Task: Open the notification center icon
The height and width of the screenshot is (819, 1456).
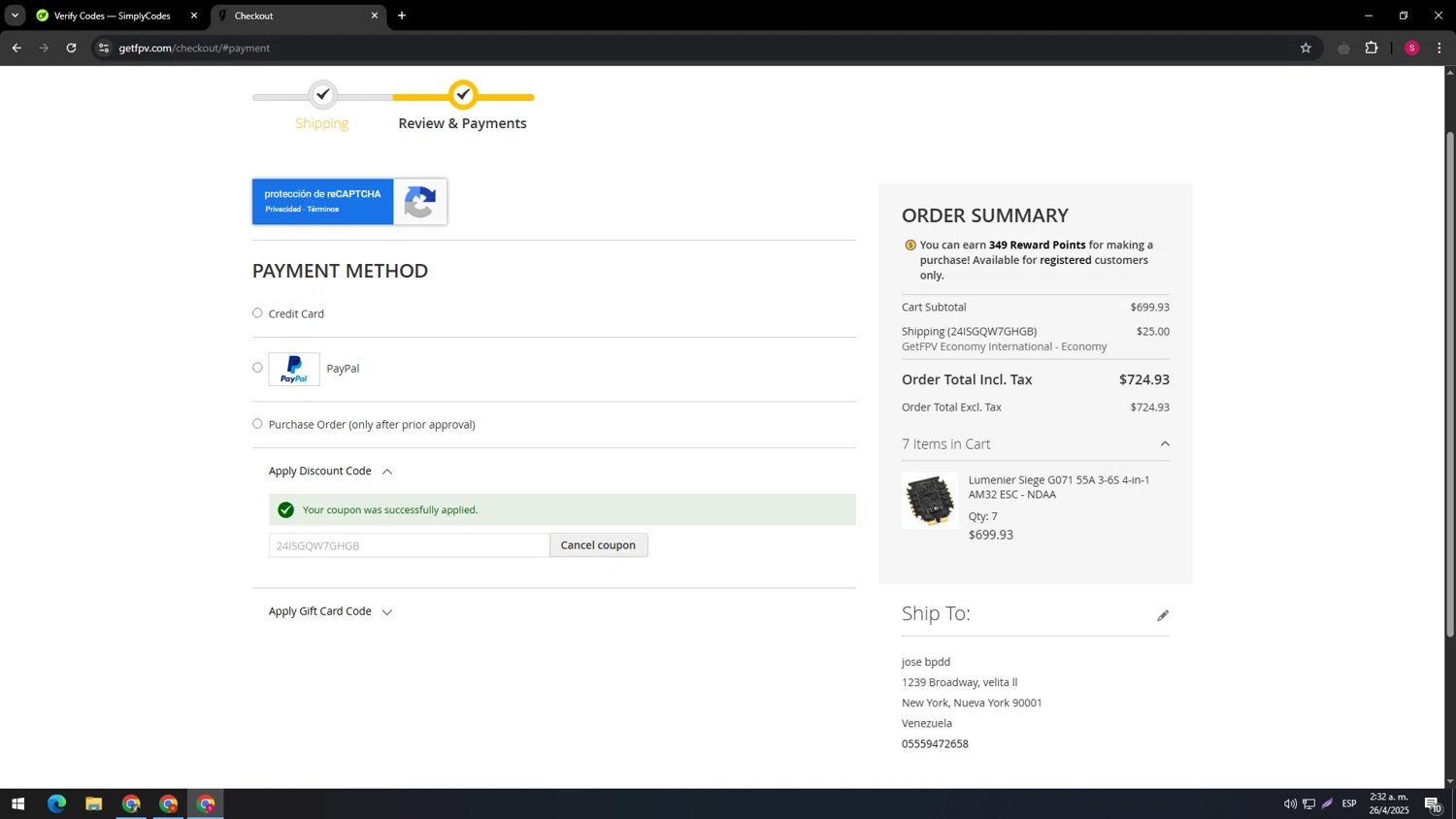Action: [x=1433, y=804]
